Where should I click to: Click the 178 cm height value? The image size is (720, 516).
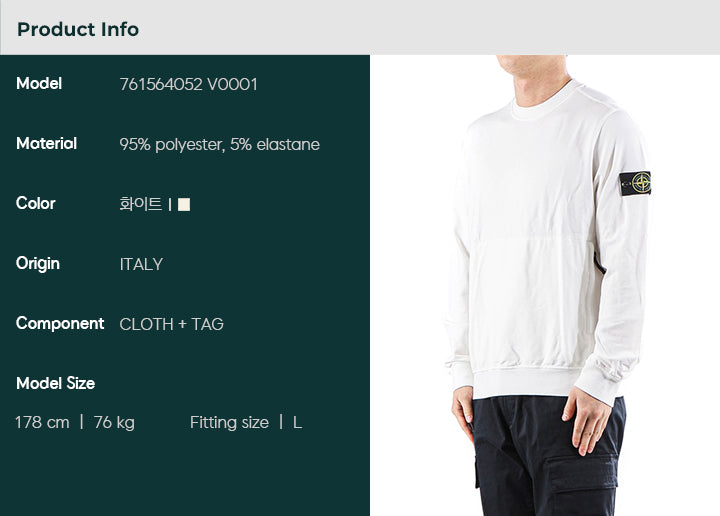click(42, 422)
